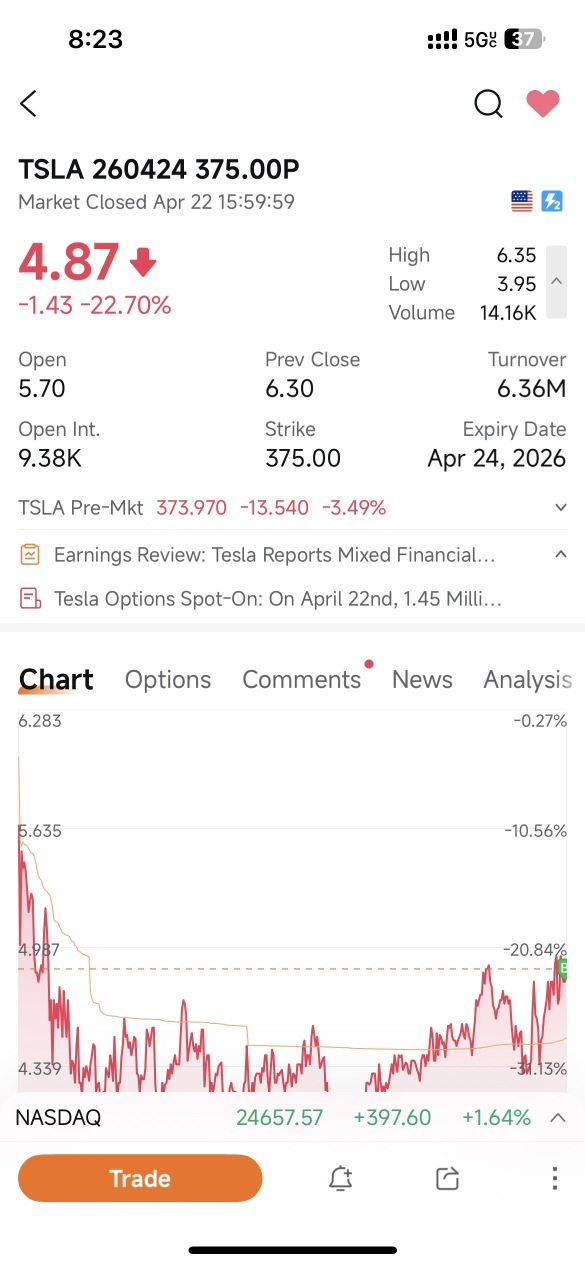Tap the quote details scrollbar handle
Screen dimensions: 585x1266
[x=556, y=283]
